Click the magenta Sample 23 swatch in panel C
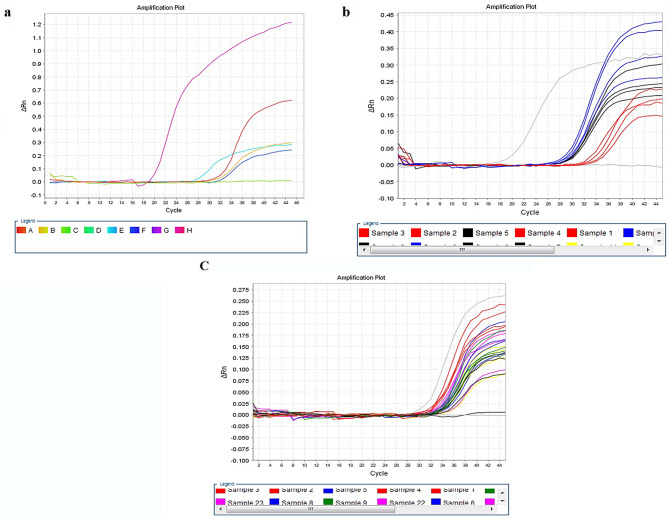Image resolution: width=669 pixels, height=519 pixels. pyautogui.click(x=221, y=502)
